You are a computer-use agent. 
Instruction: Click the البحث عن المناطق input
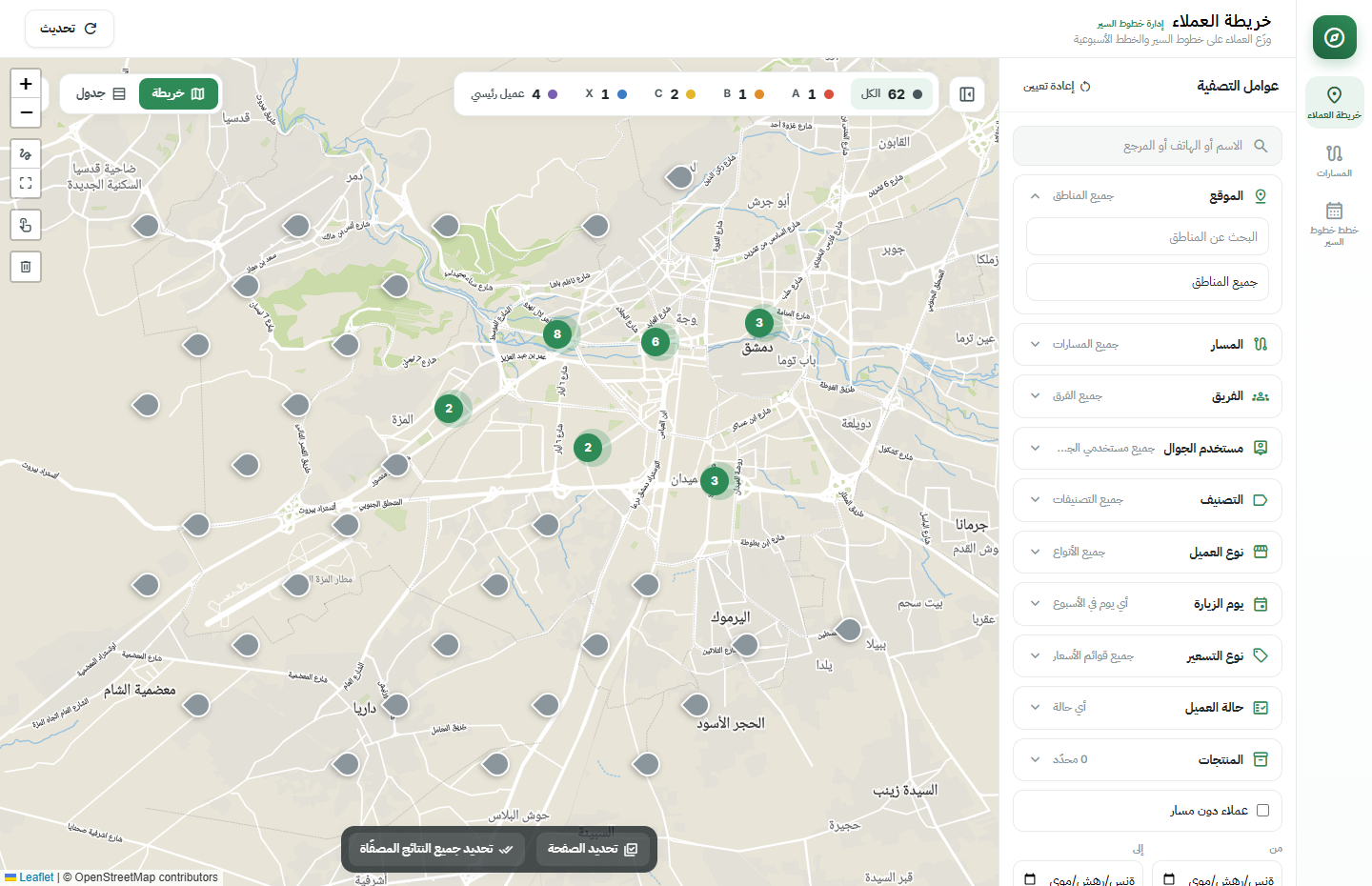(x=1147, y=237)
